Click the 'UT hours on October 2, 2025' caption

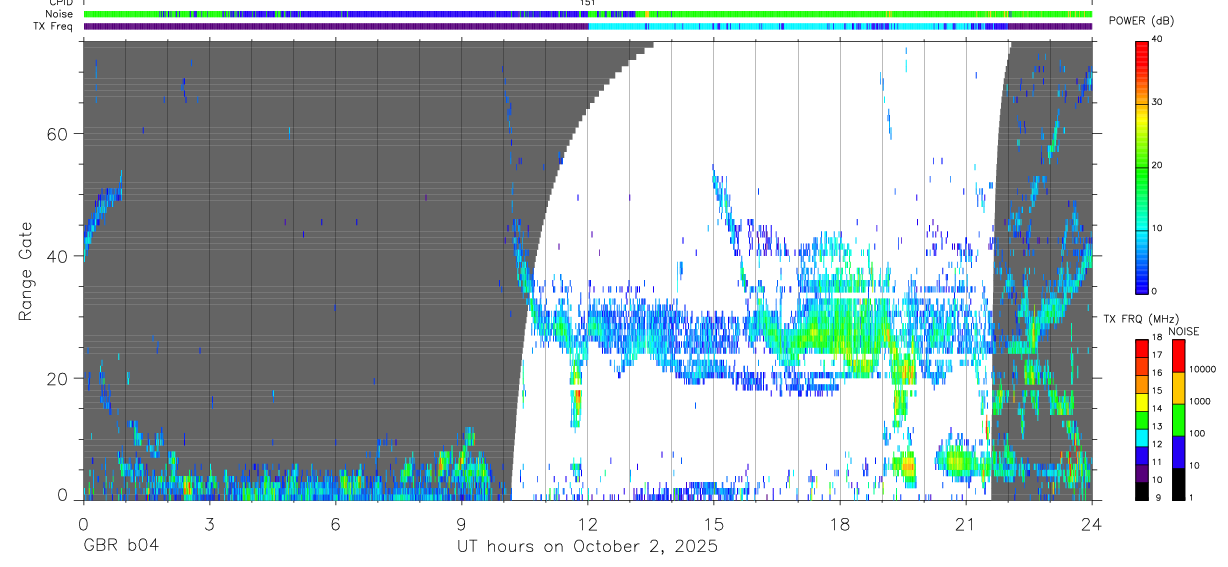(587, 547)
